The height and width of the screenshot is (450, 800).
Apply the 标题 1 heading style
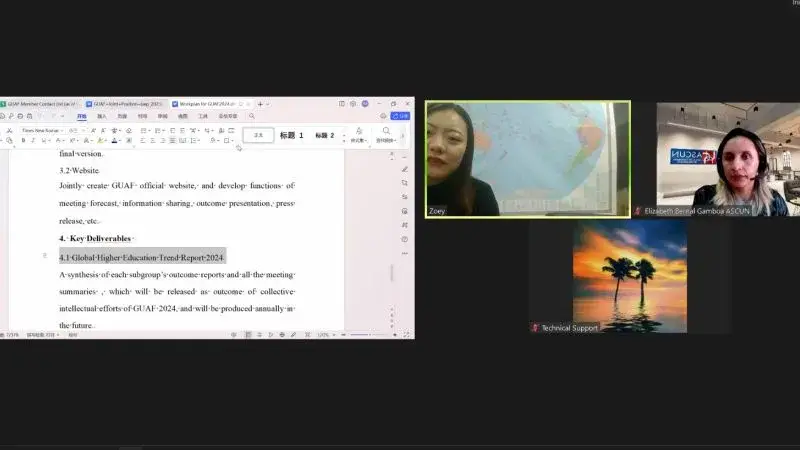pos(292,135)
